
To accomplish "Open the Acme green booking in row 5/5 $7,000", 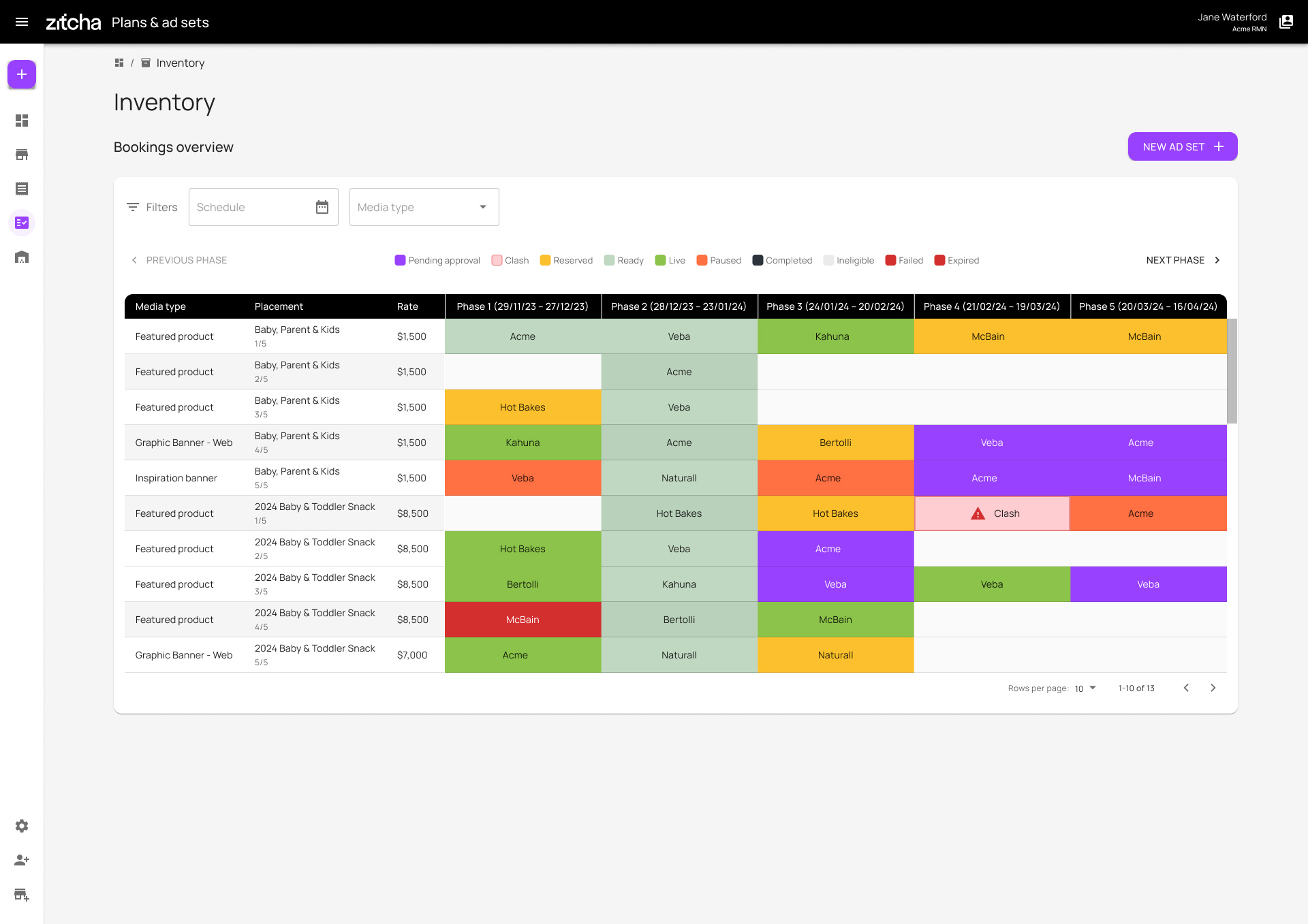I will [523, 655].
